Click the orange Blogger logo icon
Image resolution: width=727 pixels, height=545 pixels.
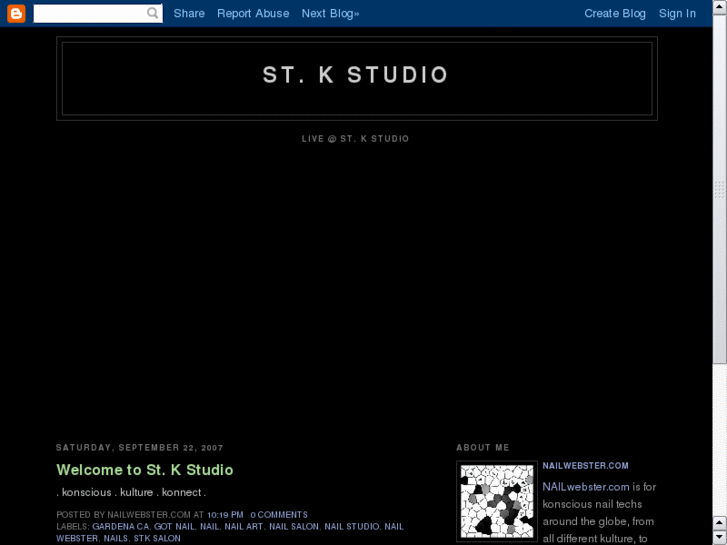[16, 13]
